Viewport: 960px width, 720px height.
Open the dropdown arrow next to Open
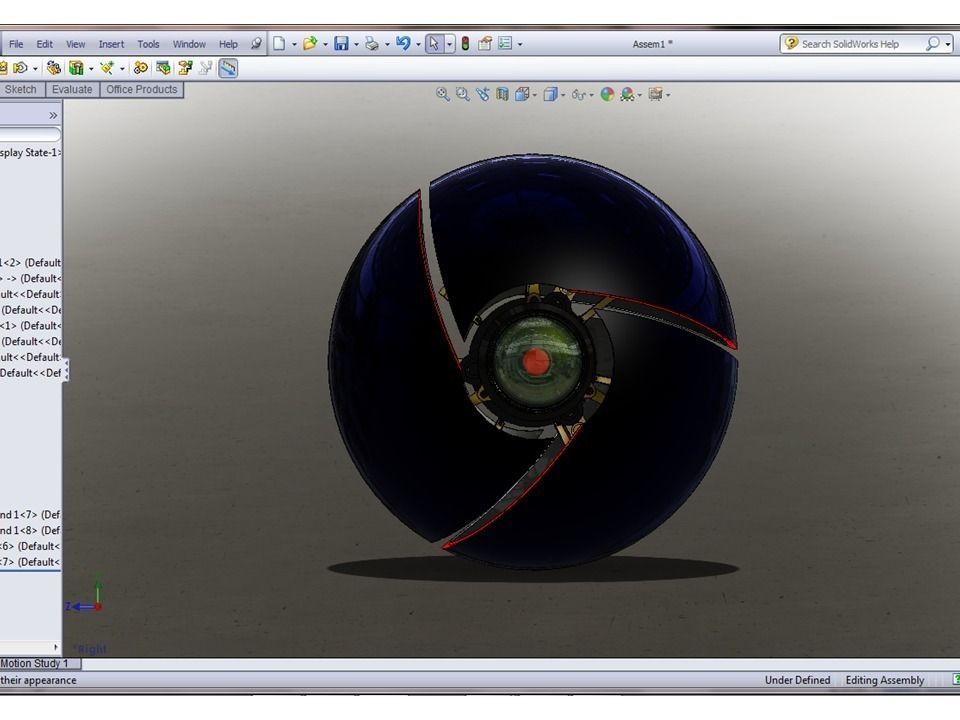coord(325,44)
